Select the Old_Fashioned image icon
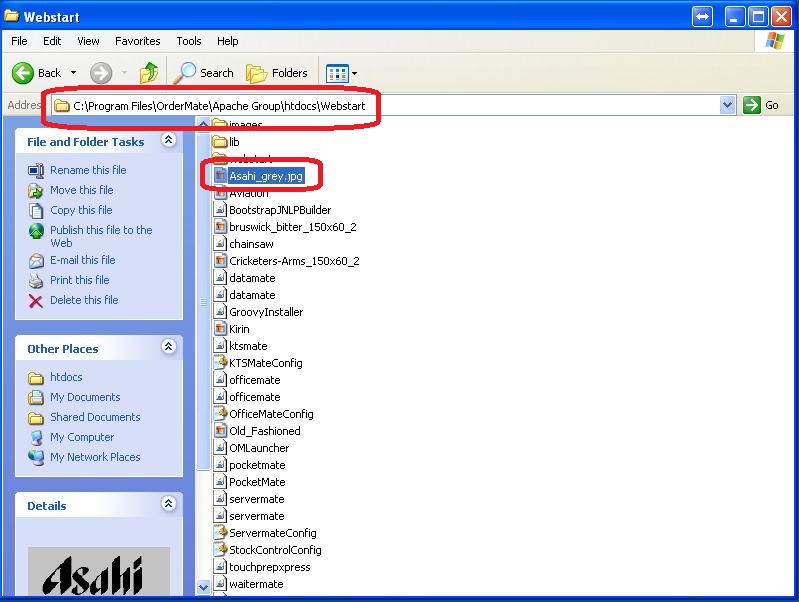Screen dimensions: 799x602 click(220, 430)
